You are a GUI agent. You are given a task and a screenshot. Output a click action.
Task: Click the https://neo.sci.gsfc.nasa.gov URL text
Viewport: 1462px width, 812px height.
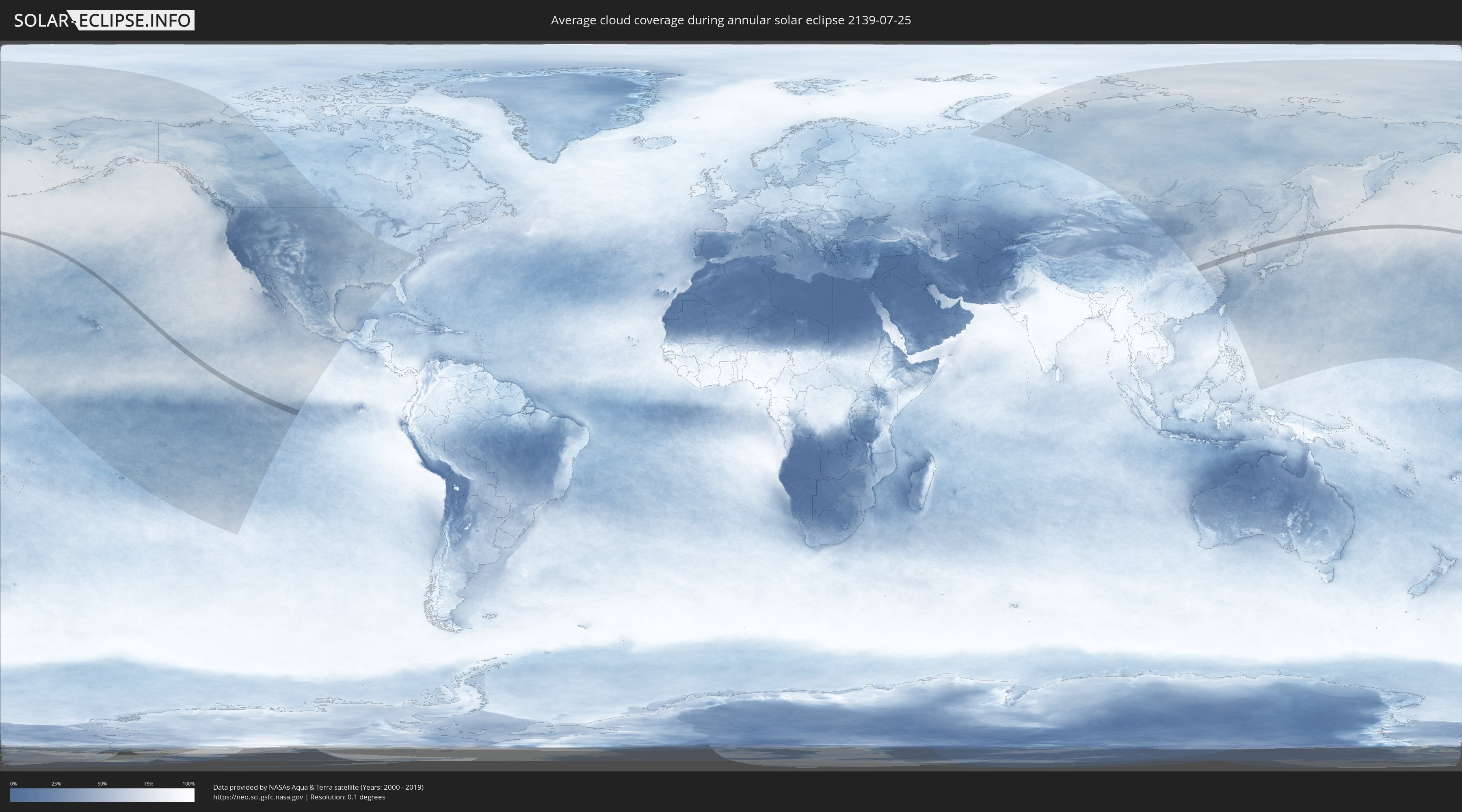258,797
